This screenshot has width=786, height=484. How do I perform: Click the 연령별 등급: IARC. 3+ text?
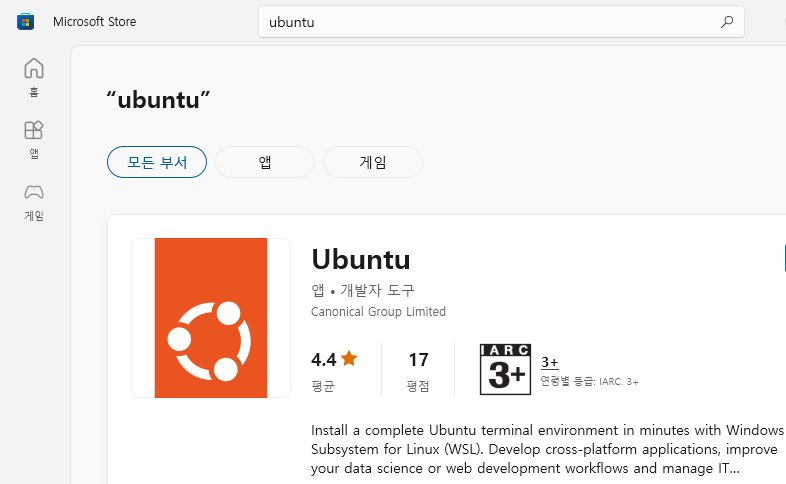click(589, 381)
